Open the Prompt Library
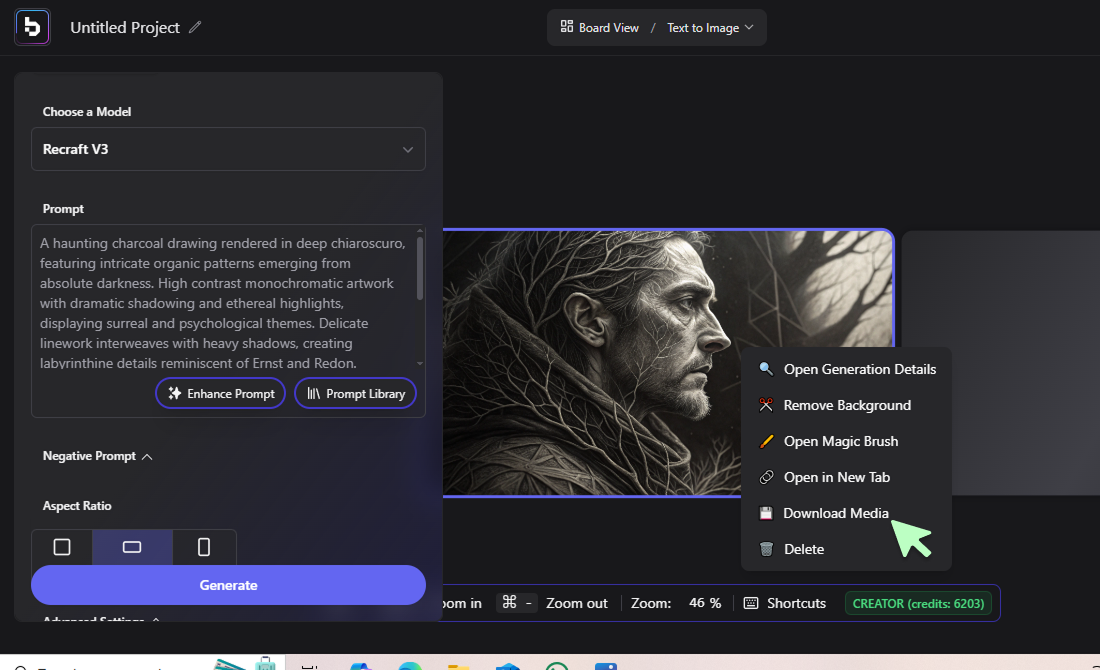The width and height of the screenshot is (1100, 670). tap(356, 394)
